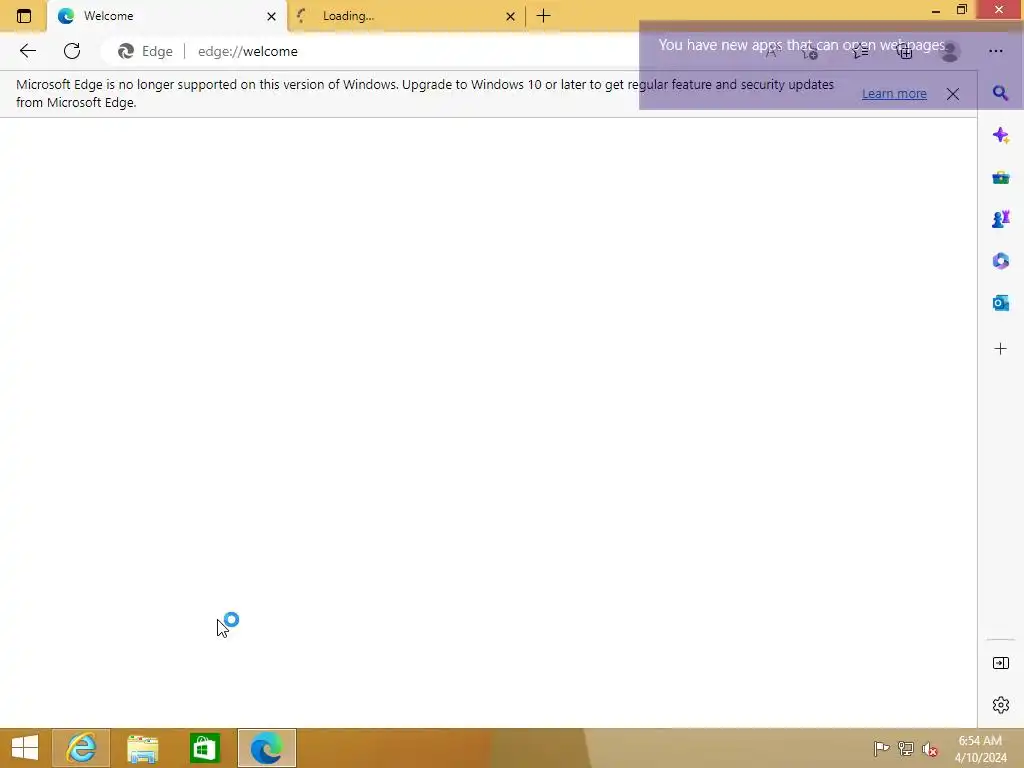
Task: Add a sidebar app with plus
Action: 1000,349
